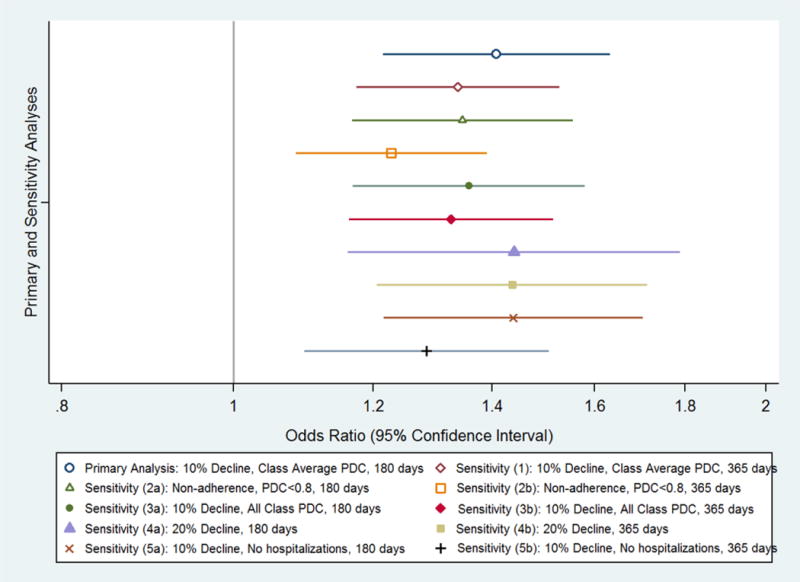Select the filled red diamond legend icon for Sensitivity (3b)

click(442, 508)
